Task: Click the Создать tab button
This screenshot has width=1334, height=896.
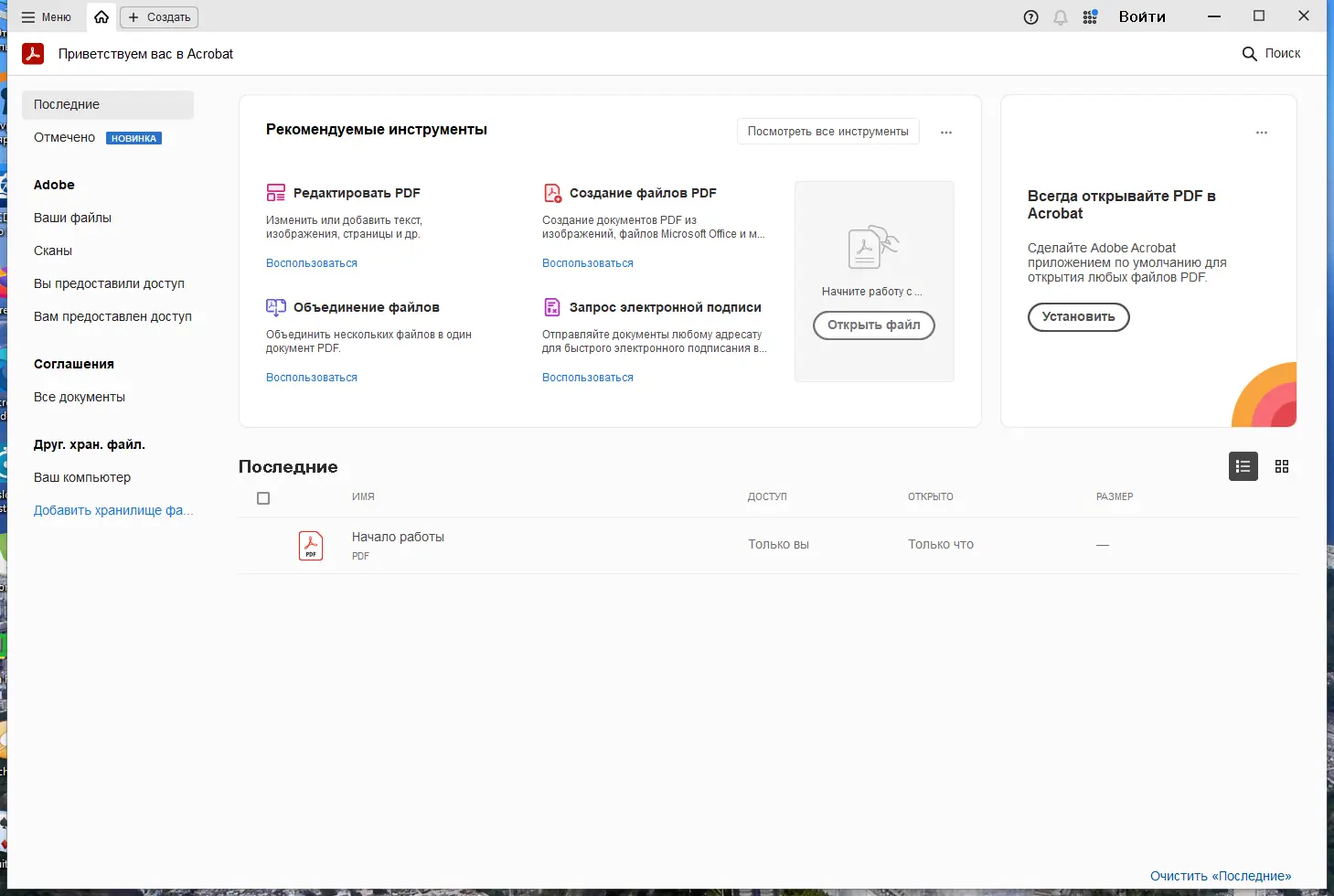Action: point(158,16)
